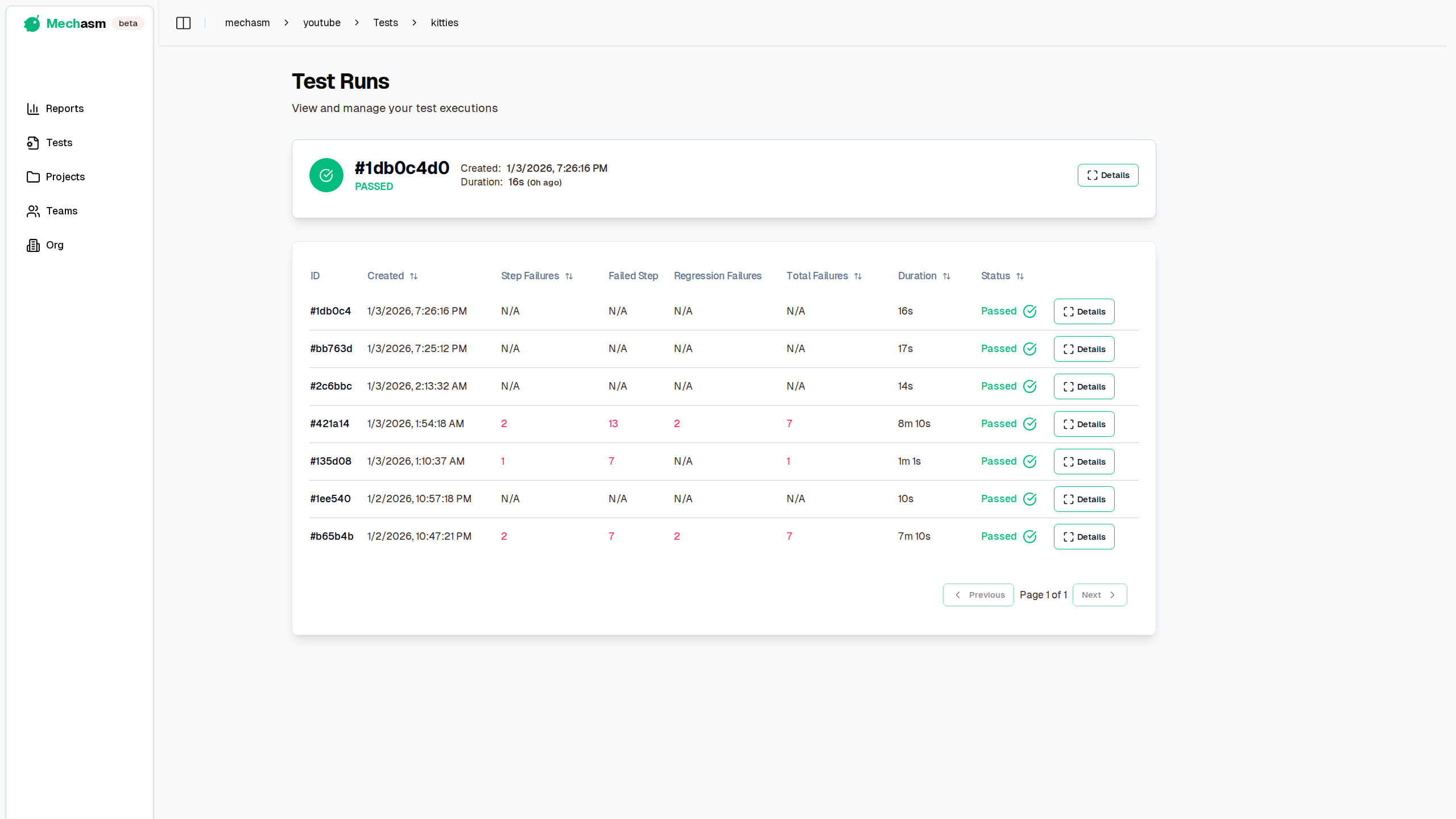The width and height of the screenshot is (1456, 819).
Task: Click the Org building icon
Action: click(33, 245)
